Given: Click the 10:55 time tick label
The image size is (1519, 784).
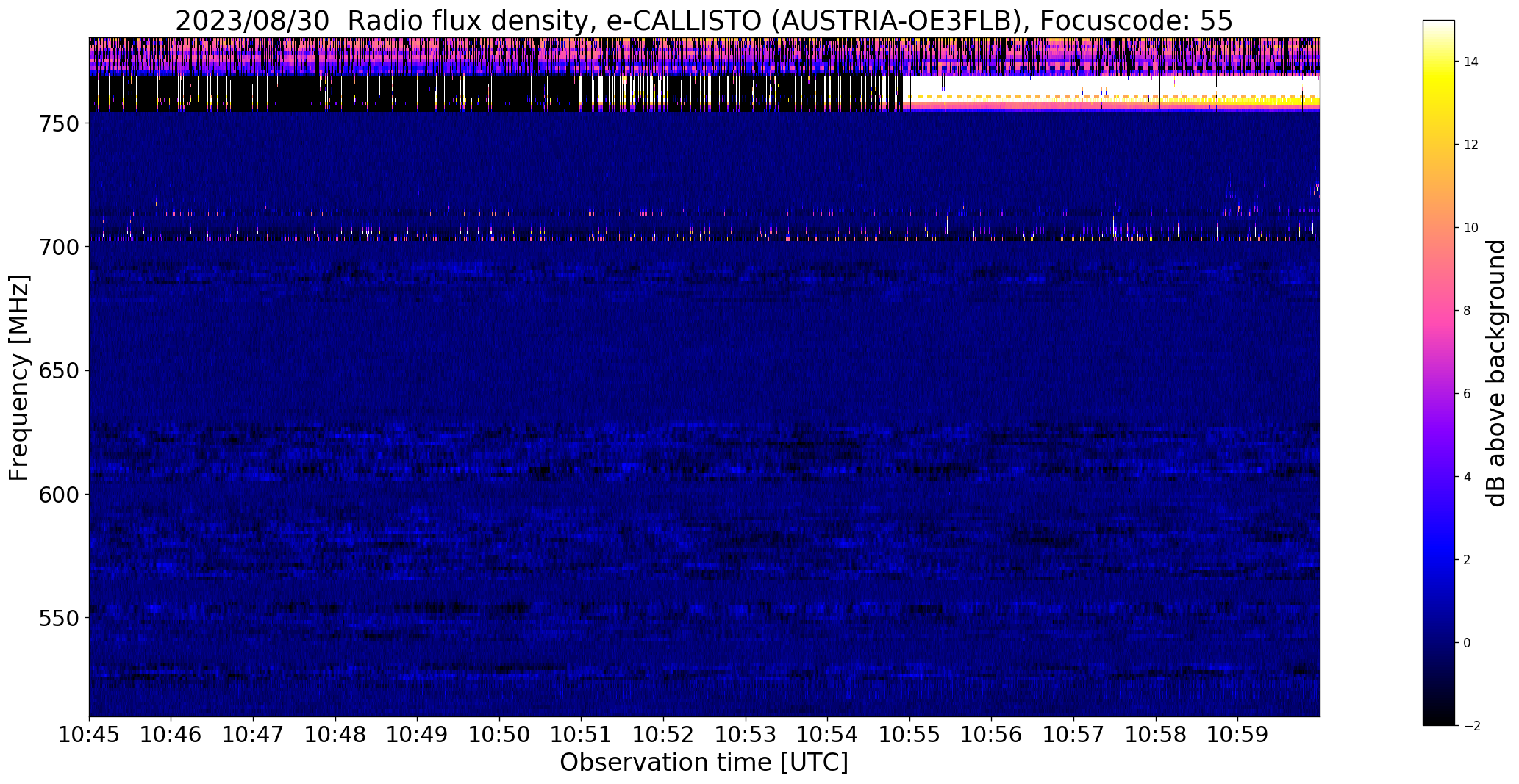Looking at the screenshot, I should pyautogui.click(x=910, y=734).
